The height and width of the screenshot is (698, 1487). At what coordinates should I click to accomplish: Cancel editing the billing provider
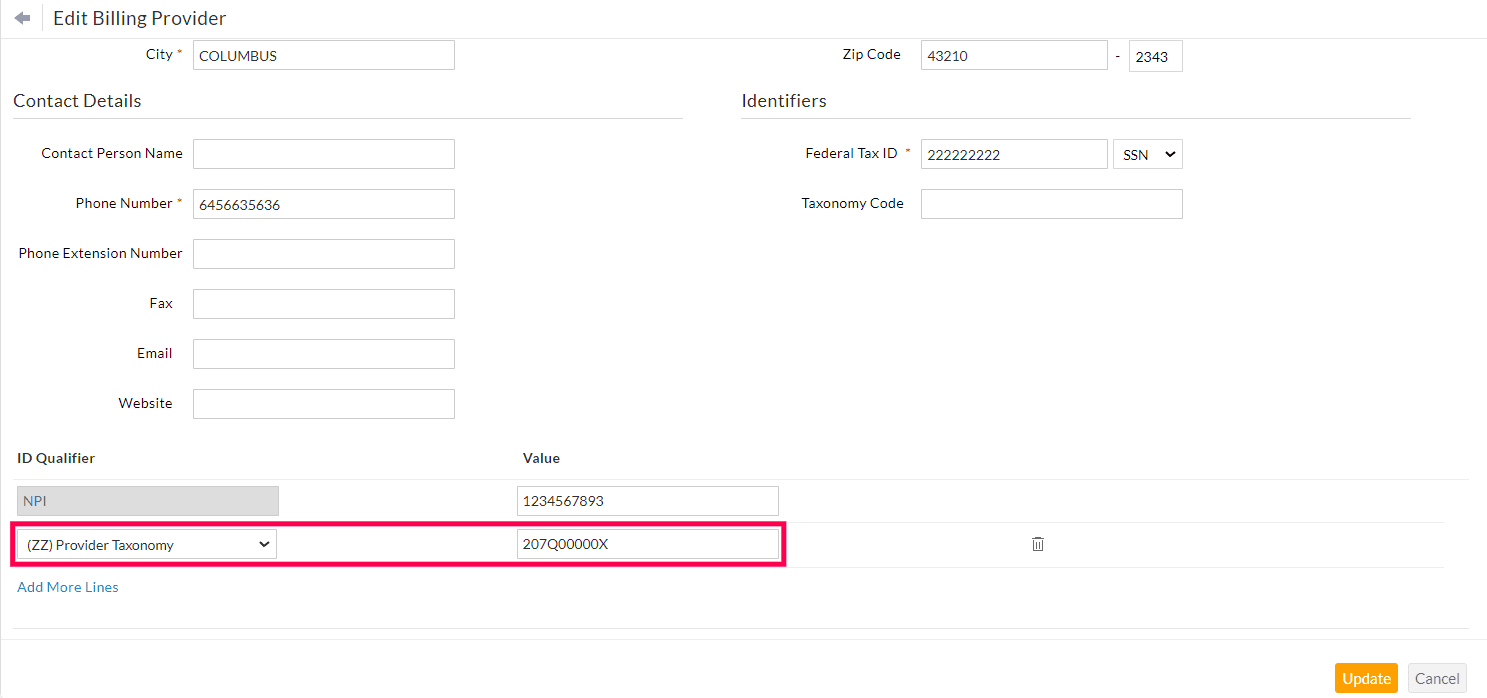1437,678
